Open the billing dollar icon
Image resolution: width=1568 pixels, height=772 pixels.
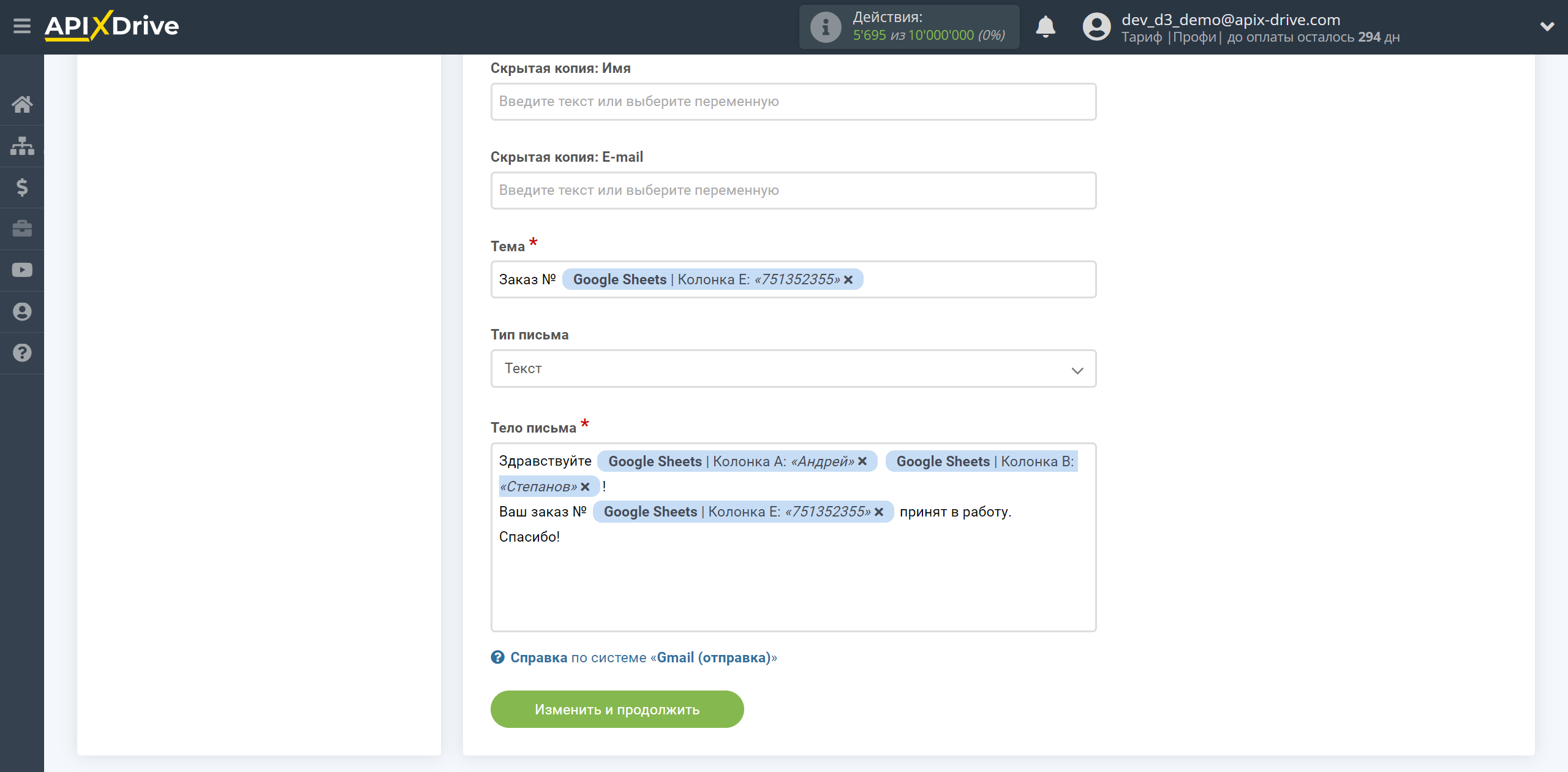pyautogui.click(x=22, y=187)
